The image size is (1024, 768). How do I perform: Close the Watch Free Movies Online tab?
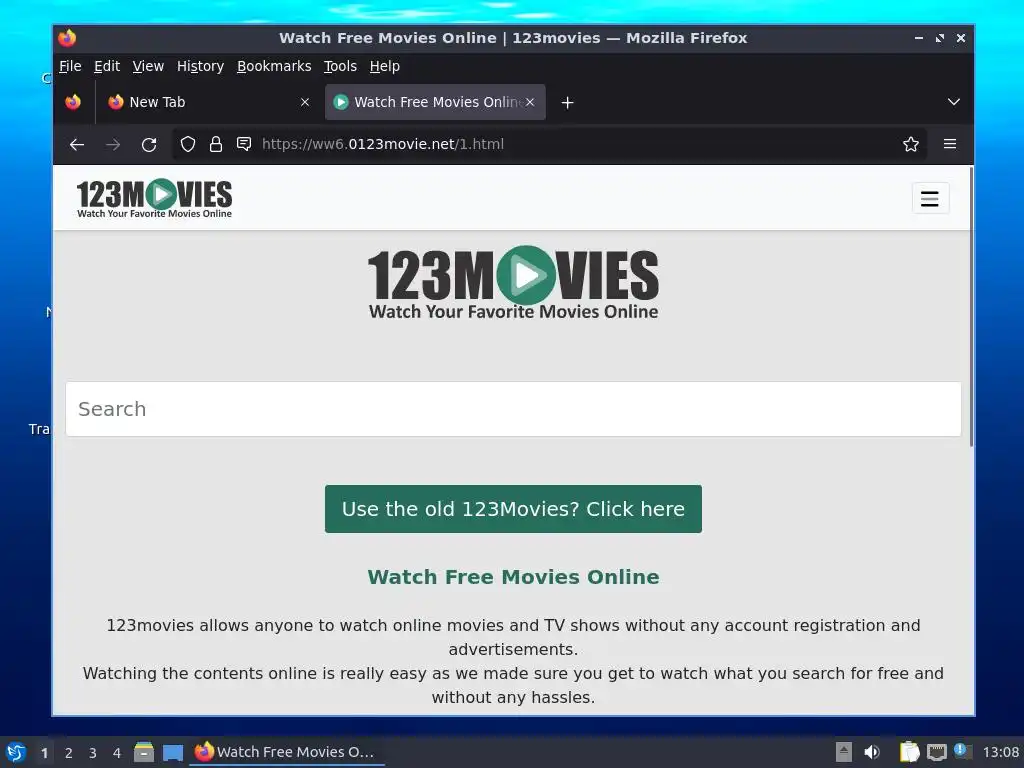[x=530, y=102]
